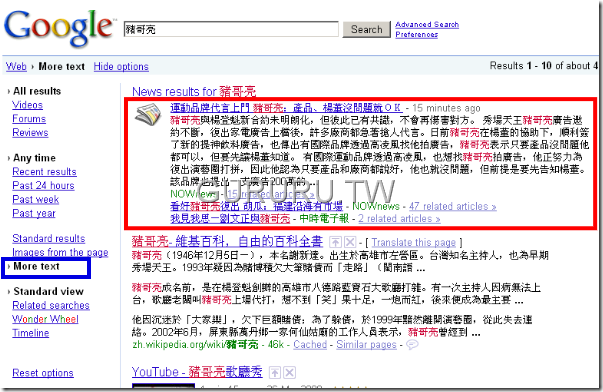Viewport: 603px width, 392px height.
Task: Open Cached version of Wikipedia result
Action: tap(310, 345)
